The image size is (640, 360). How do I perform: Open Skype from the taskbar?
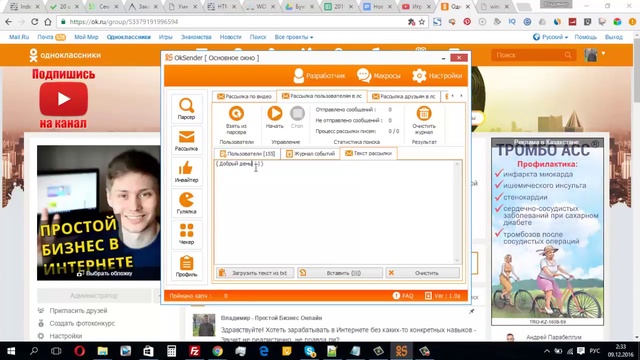pos(310,351)
